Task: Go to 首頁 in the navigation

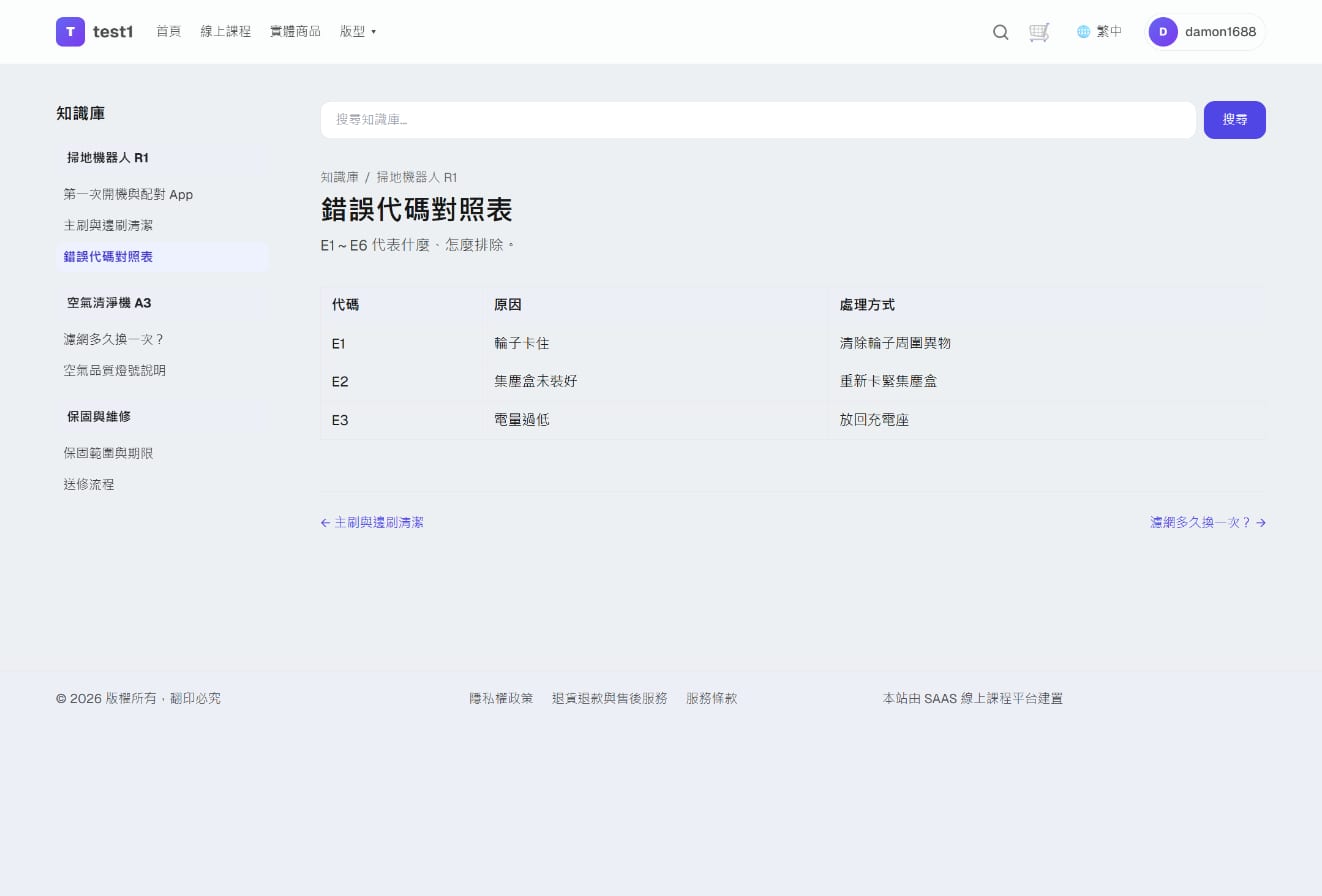Action: coord(169,32)
